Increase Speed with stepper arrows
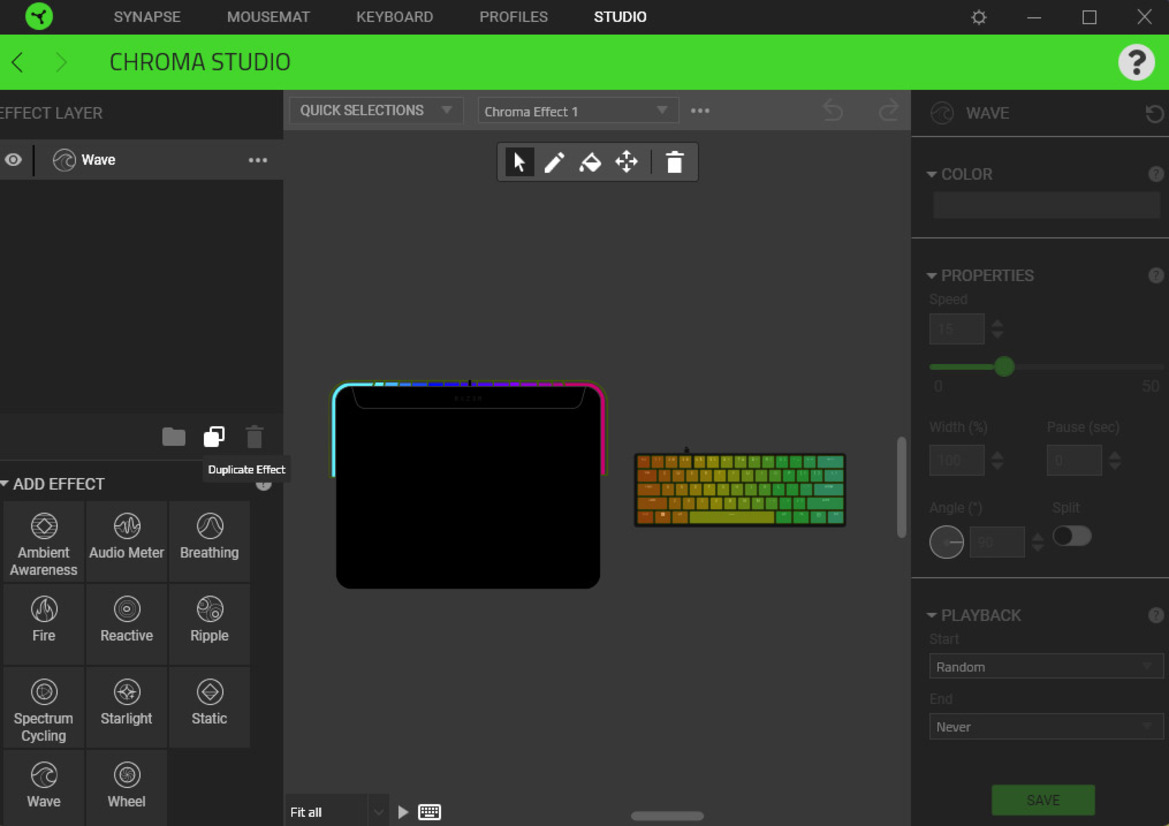 click(997, 322)
